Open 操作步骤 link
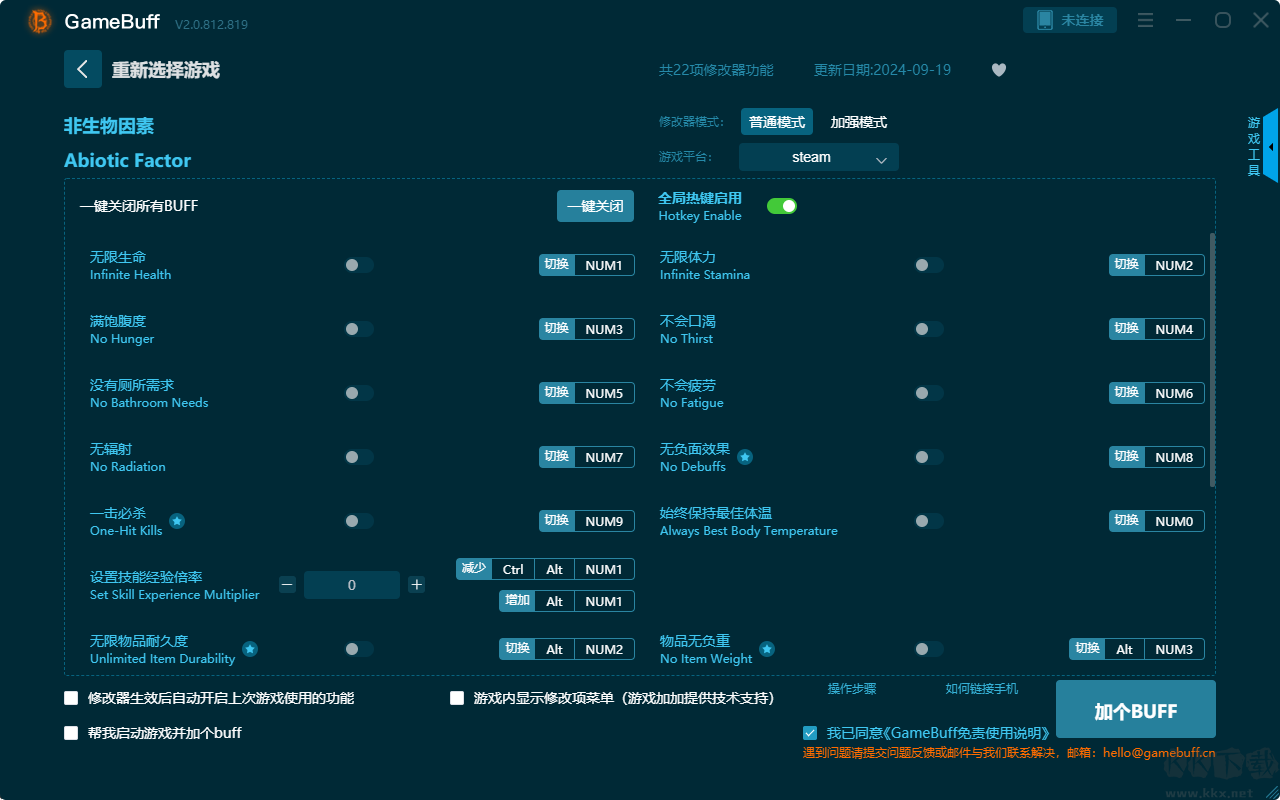1280x800 pixels. click(852, 688)
